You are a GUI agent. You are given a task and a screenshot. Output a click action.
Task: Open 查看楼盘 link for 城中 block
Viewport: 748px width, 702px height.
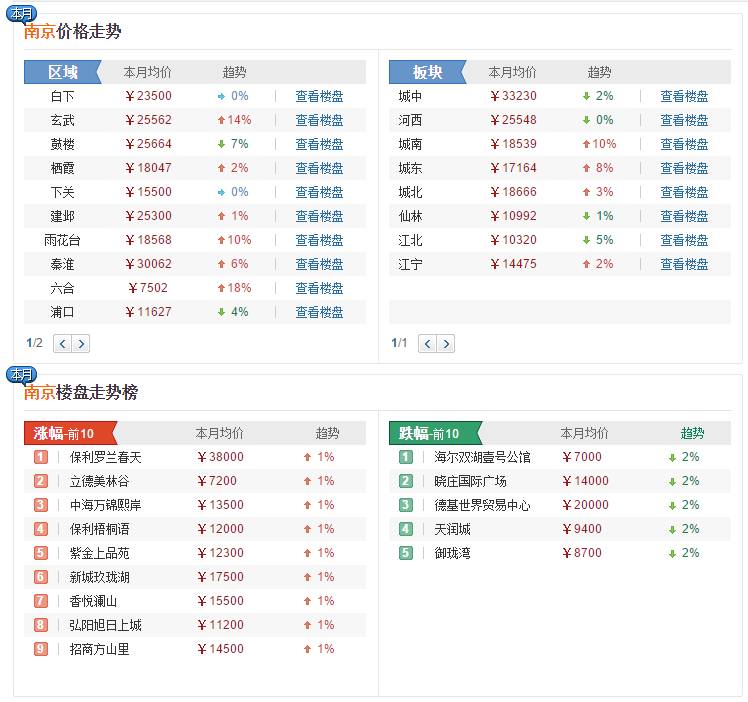click(684, 96)
